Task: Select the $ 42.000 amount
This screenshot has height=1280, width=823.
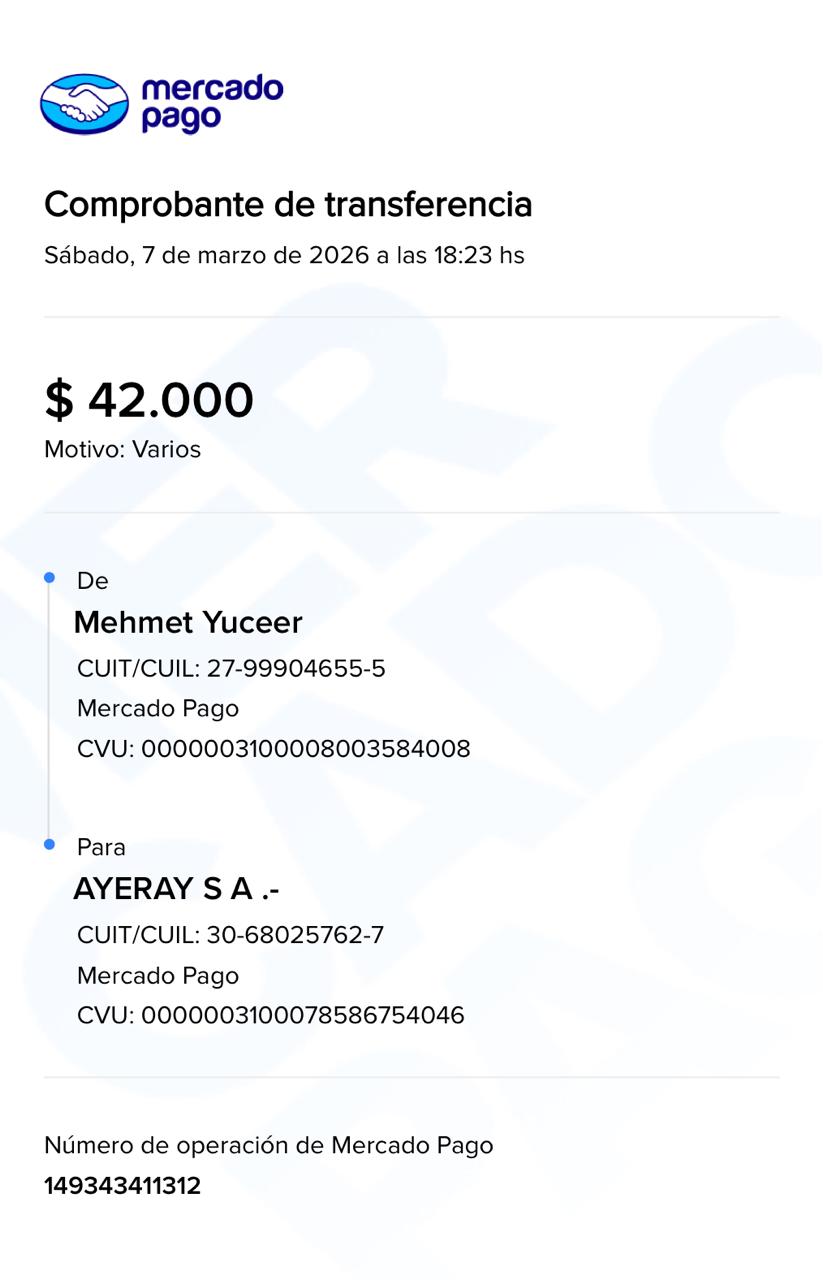Action: pyautogui.click(x=149, y=400)
